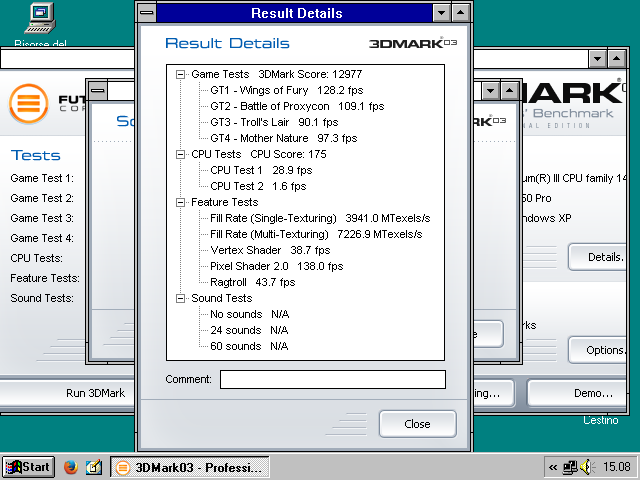Select the Vertex Shader result row

click(270, 250)
